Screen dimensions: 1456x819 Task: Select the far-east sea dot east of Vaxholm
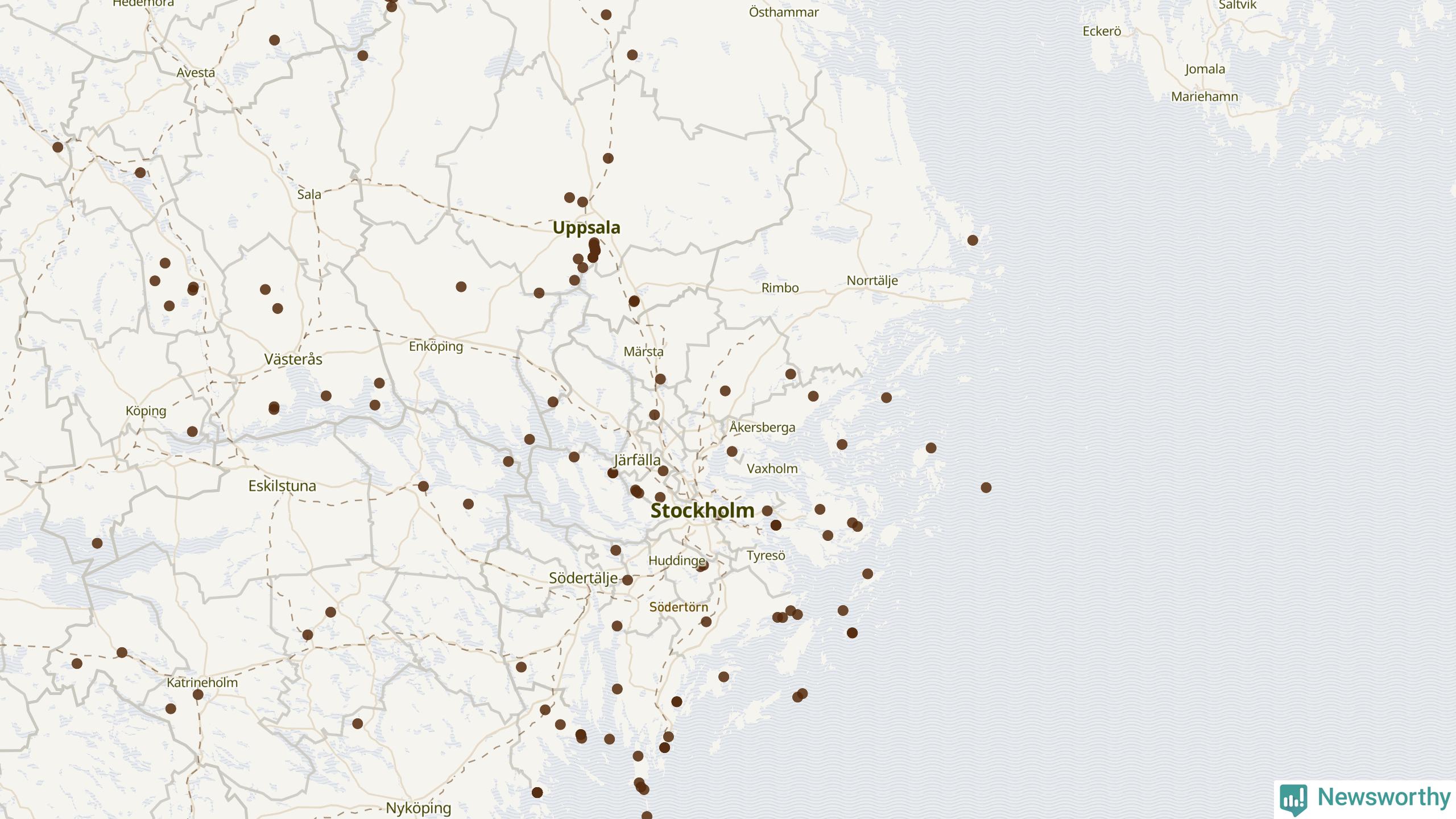point(986,487)
